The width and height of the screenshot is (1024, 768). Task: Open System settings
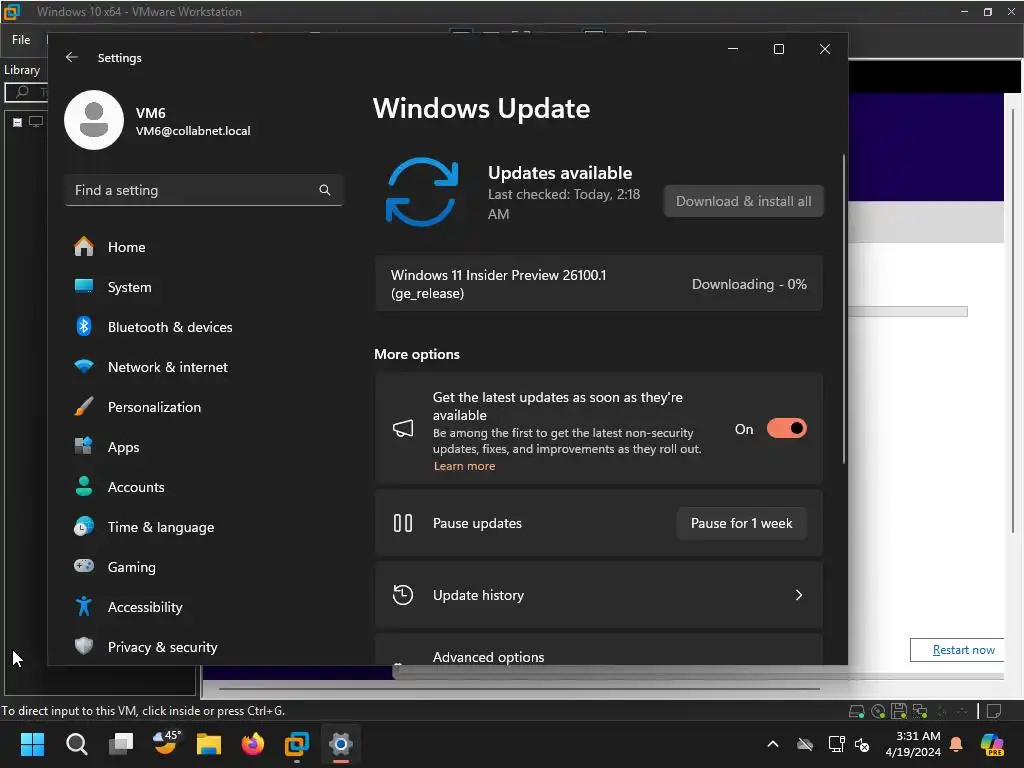coord(129,287)
